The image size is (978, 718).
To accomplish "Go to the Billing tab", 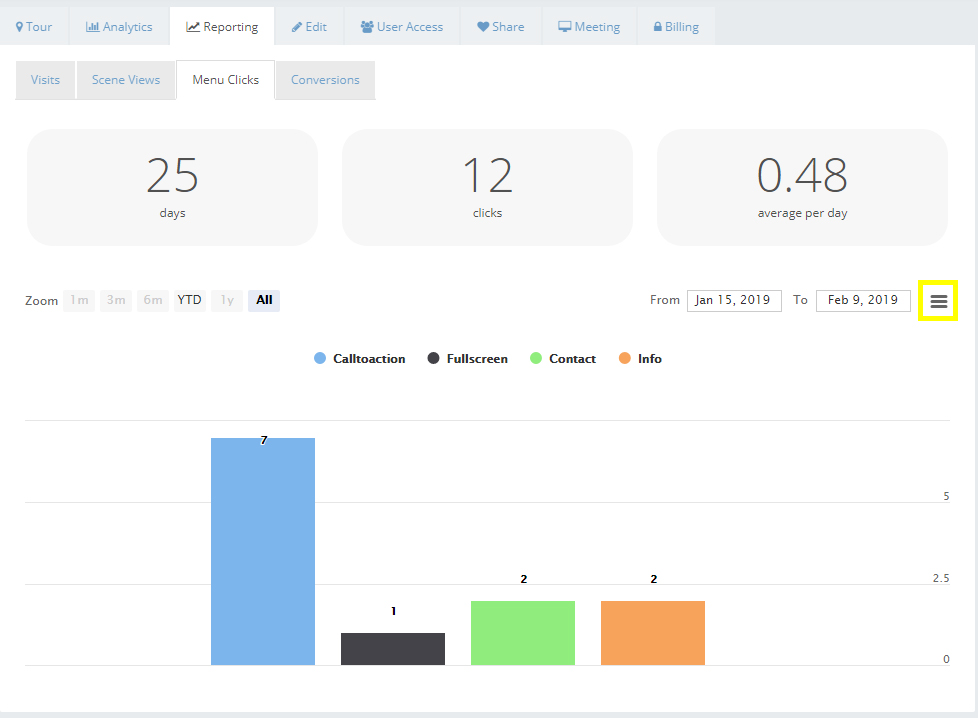I will [x=676, y=26].
